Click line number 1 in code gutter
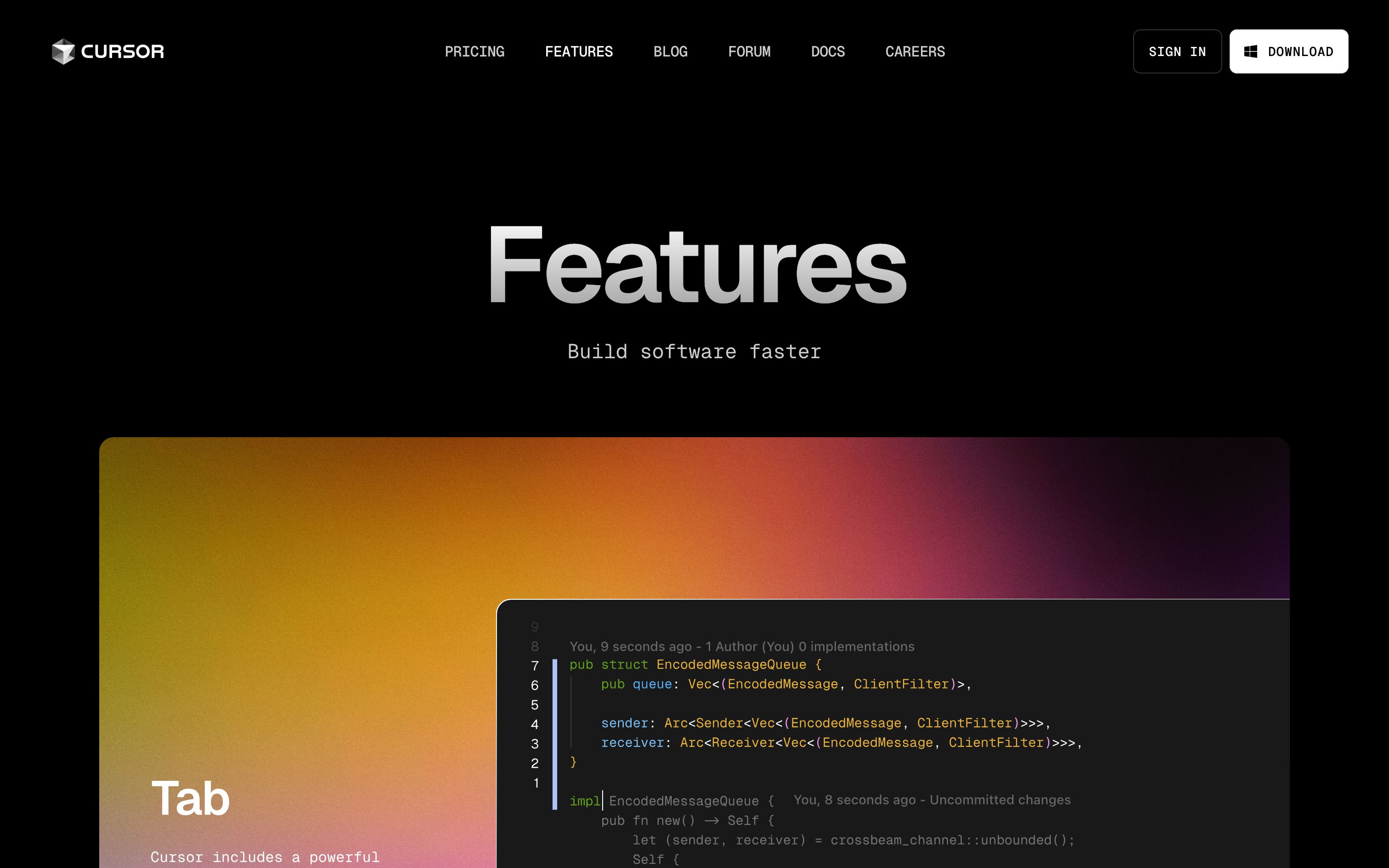This screenshot has height=868, width=1389. 536,783
